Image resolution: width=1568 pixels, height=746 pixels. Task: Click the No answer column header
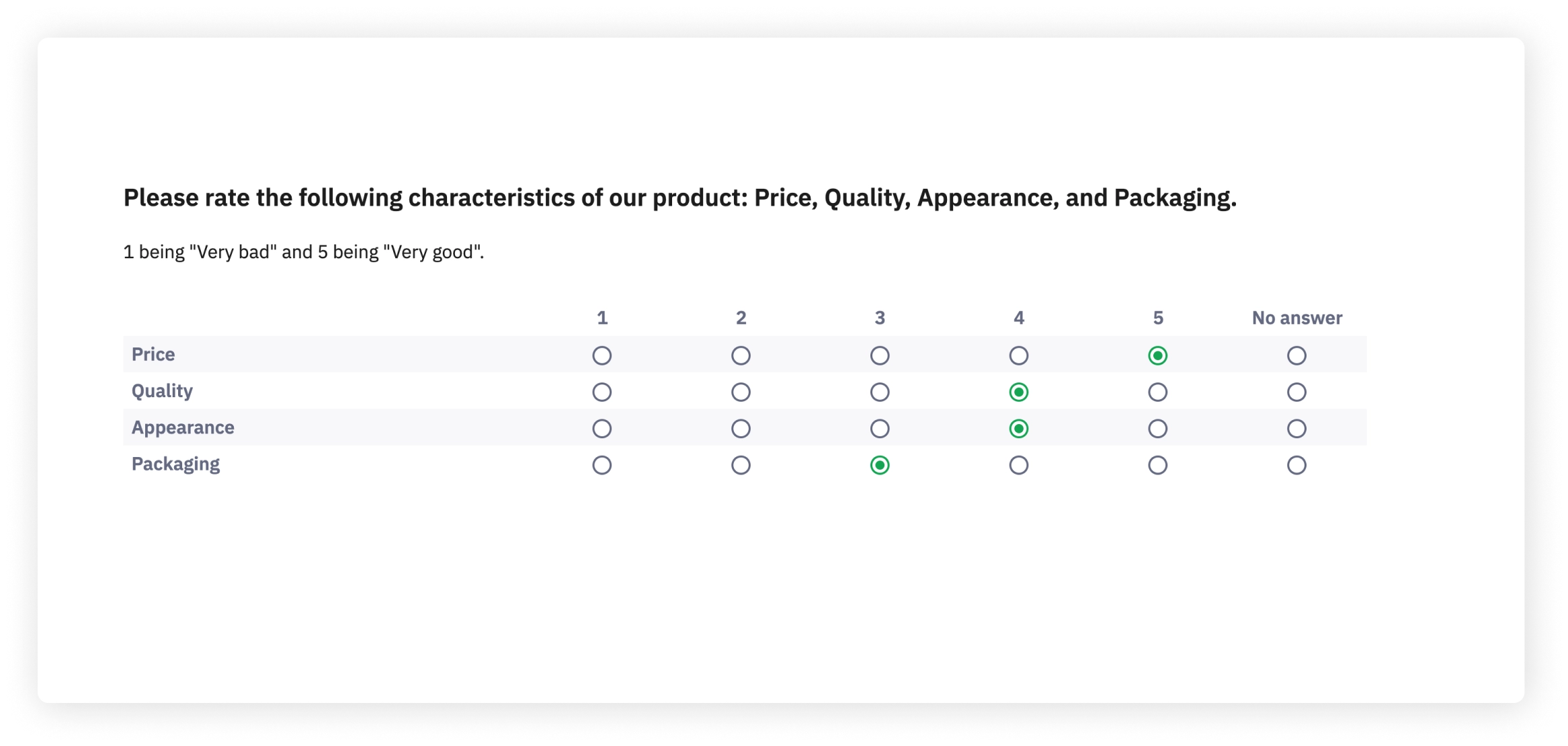[1296, 318]
